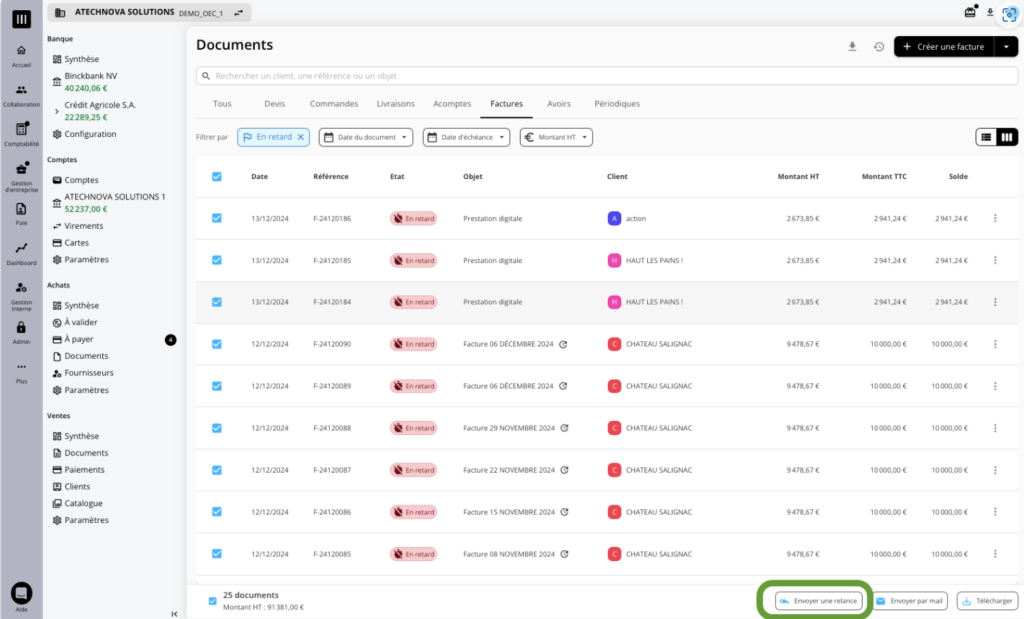Remove the En retard filter
Viewport: 1024px width, 619px height.
(x=300, y=137)
